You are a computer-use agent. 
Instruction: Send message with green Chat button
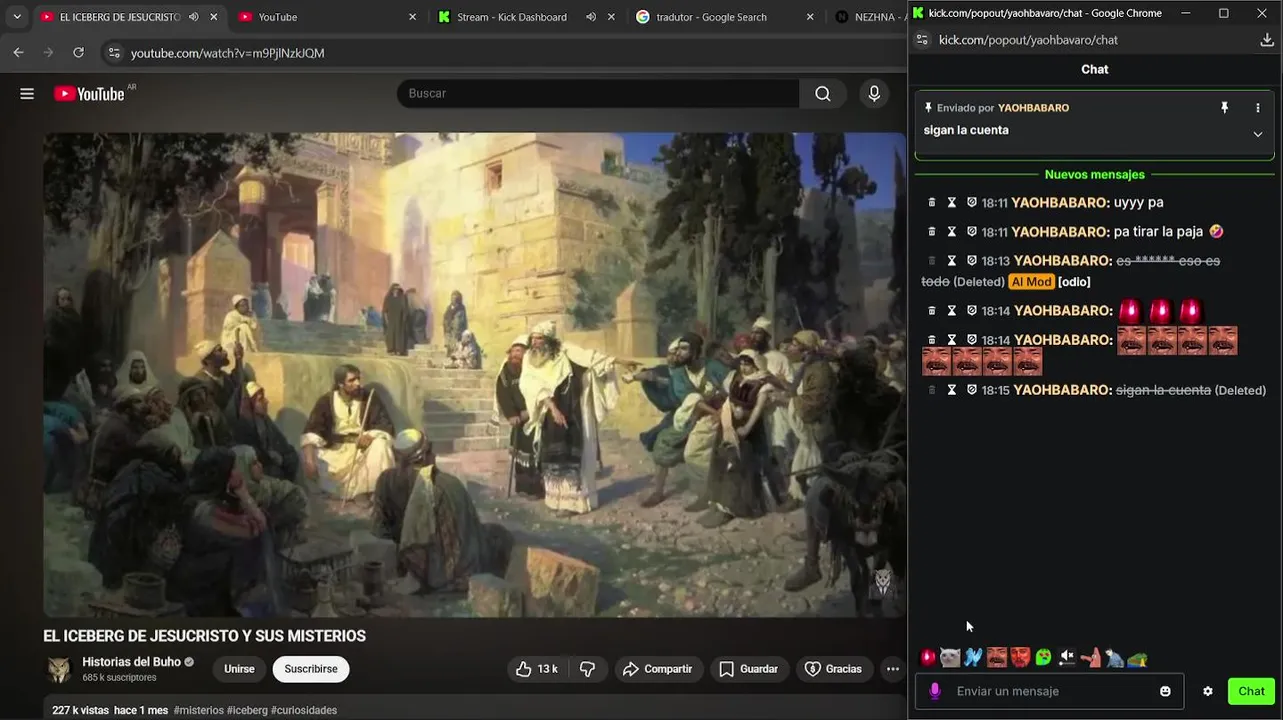pos(1252,691)
